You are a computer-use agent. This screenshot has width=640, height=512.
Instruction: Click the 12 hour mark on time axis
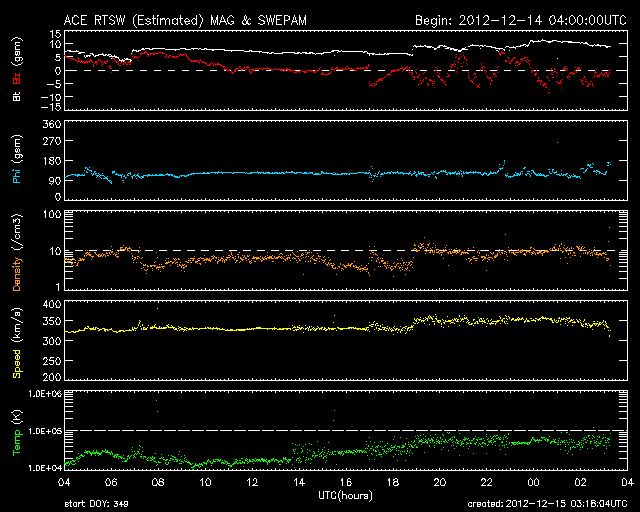tap(252, 482)
